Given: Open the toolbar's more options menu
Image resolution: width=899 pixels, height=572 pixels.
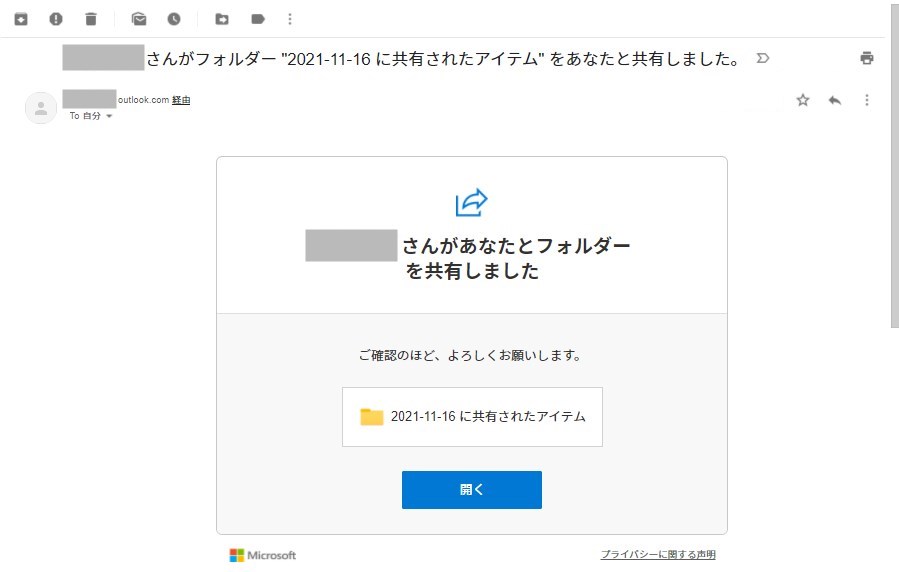Looking at the screenshot, I should 290,19.
